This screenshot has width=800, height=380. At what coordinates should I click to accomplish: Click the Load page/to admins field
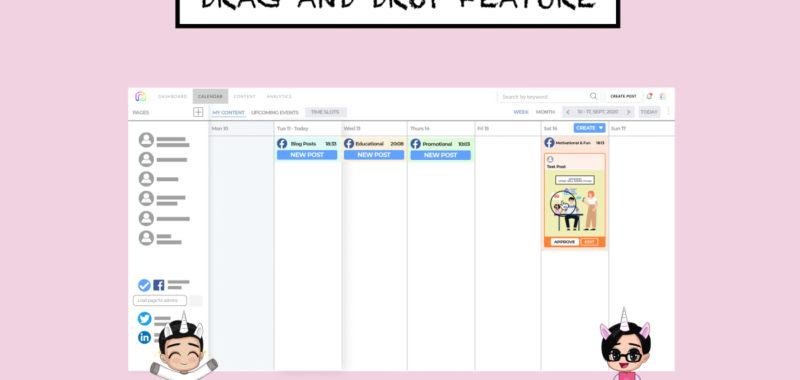(x=160, y=300)
